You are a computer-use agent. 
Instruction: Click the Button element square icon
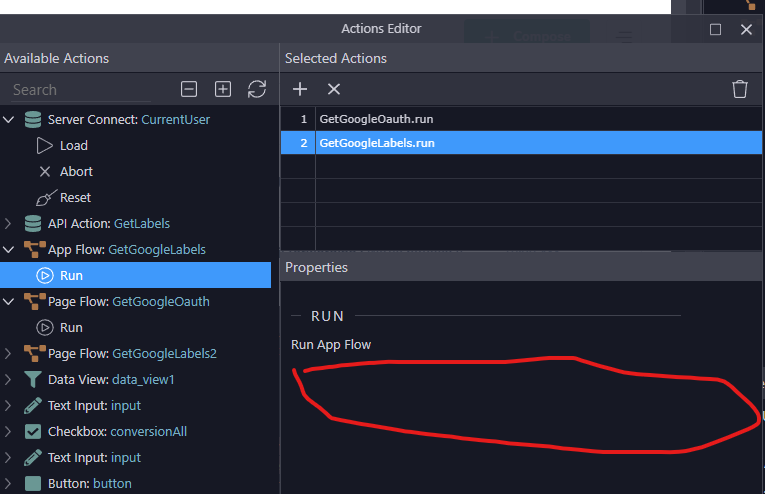click(33, 483)
